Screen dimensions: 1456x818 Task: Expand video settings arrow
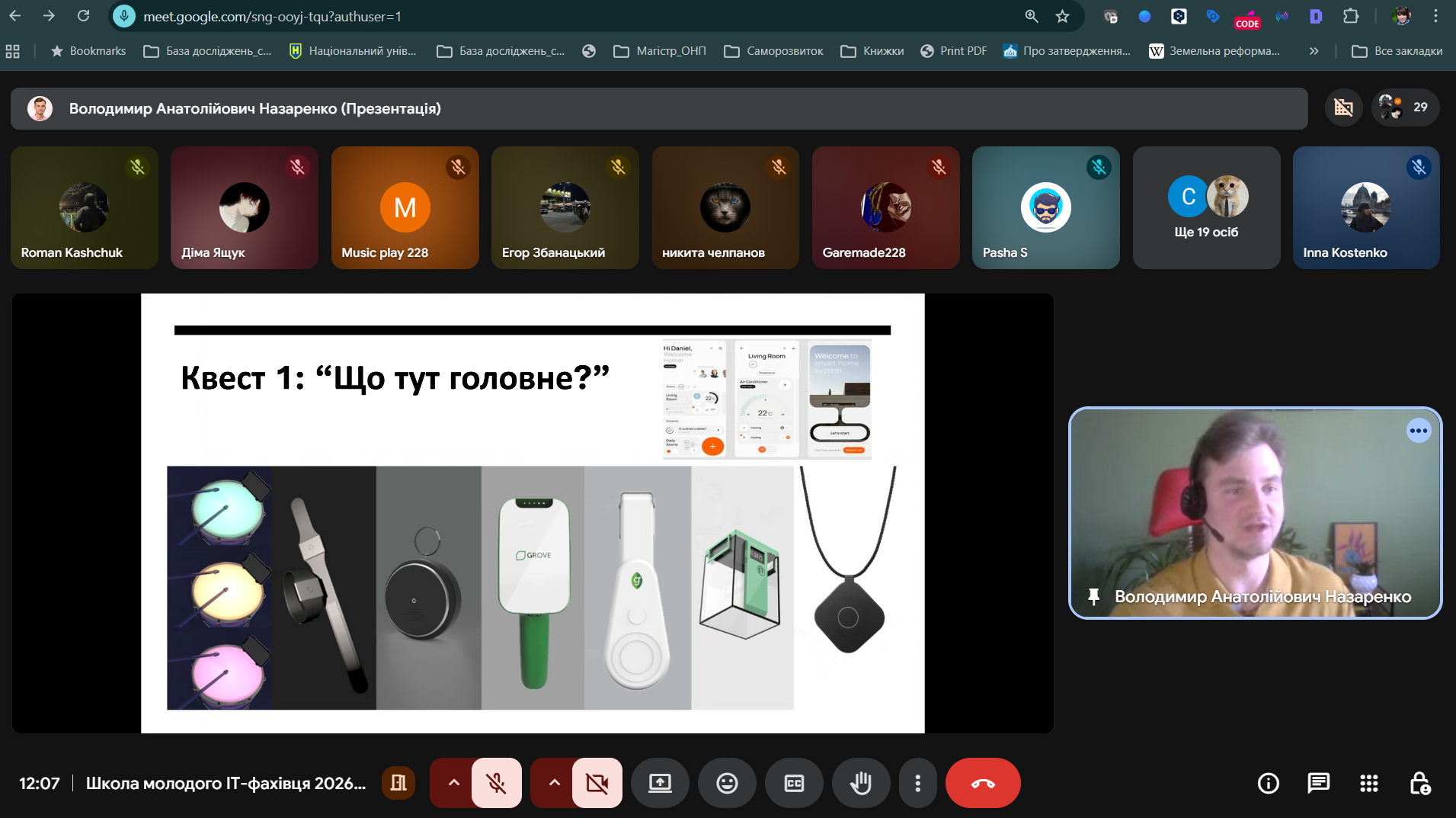554,783
